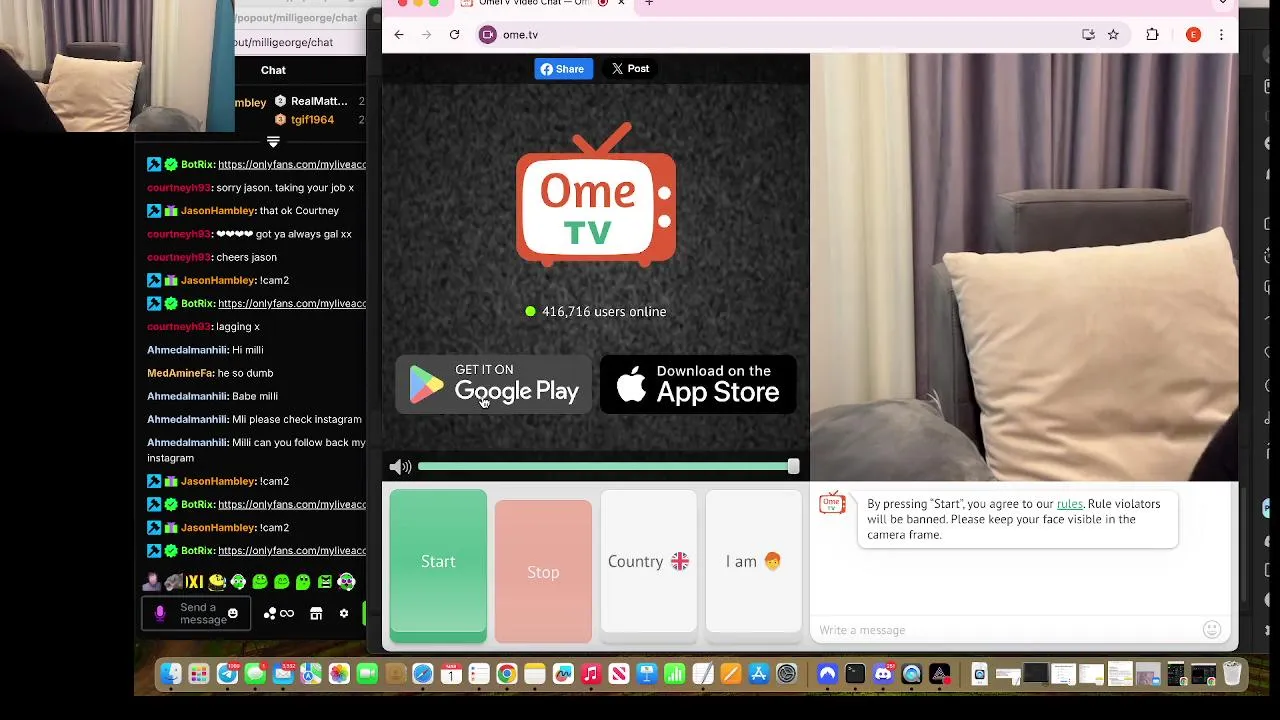This screenshot has width=1280, height=720.
Task: Open Calendar from the Dock
Action: click(451, 674)
